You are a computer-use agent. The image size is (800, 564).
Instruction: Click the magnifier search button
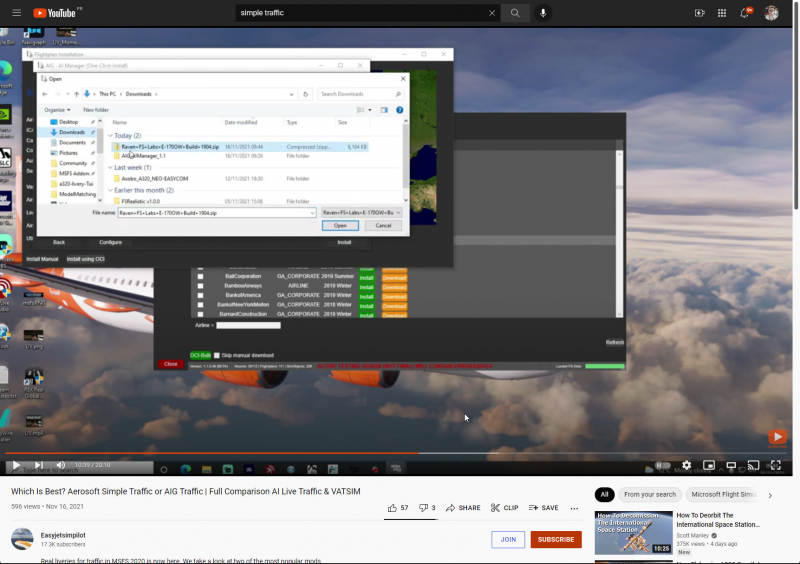click(515, 13)
